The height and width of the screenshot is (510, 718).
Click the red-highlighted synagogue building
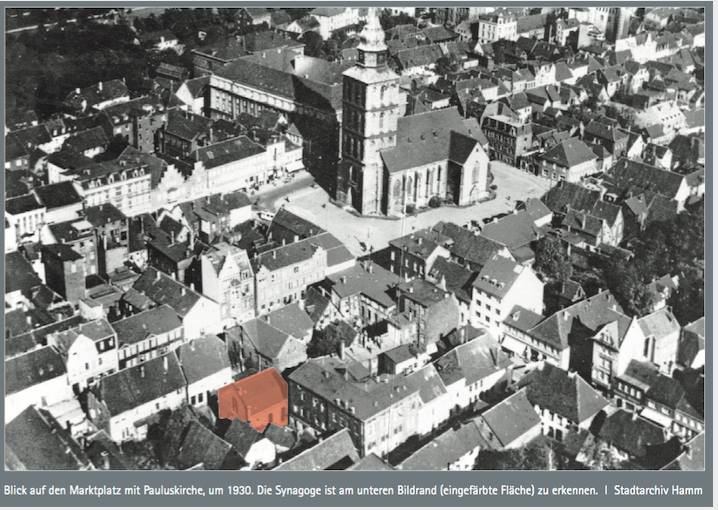click(254, 396)
